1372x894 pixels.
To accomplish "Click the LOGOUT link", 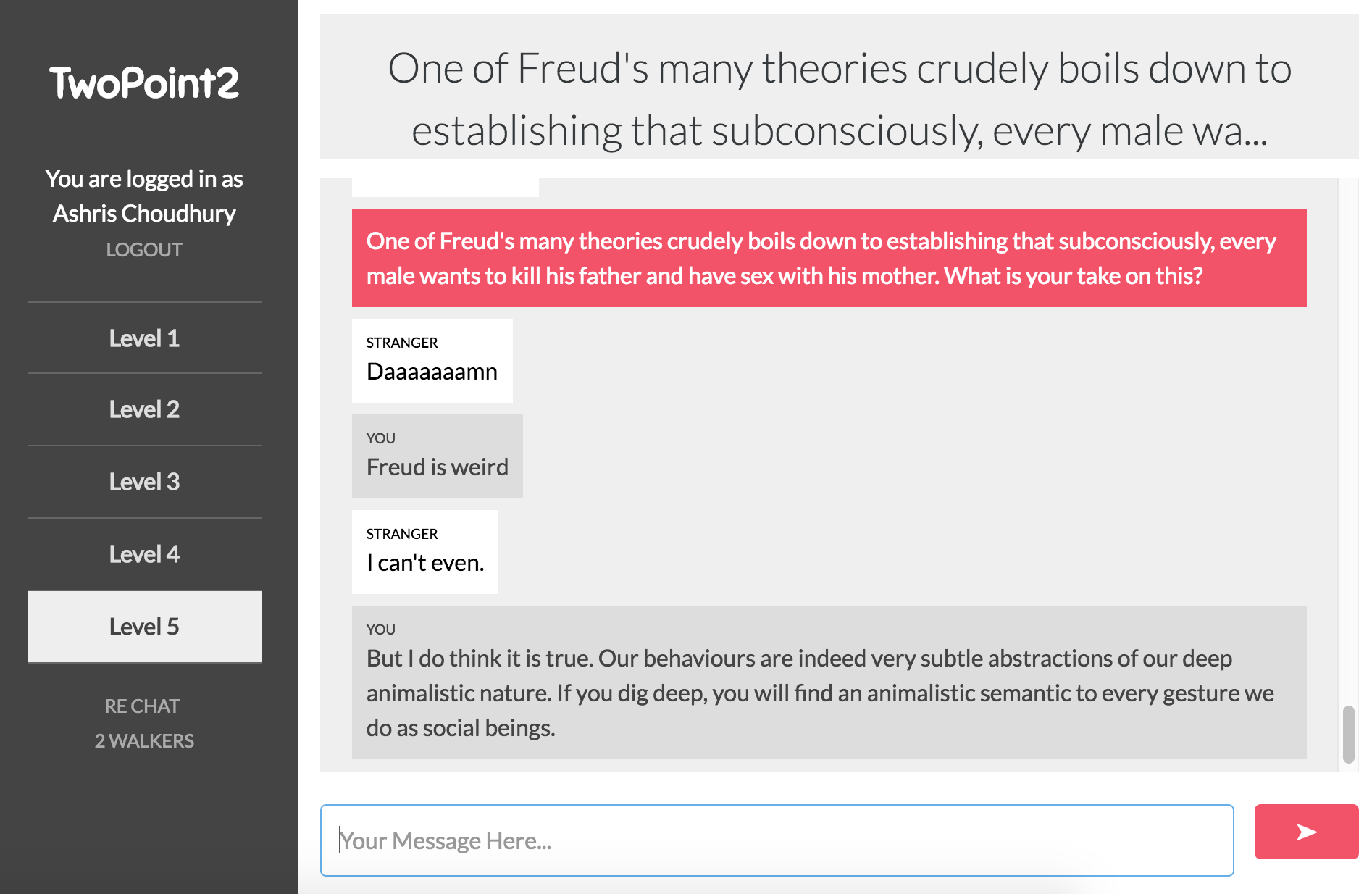I will pos(144,249).
